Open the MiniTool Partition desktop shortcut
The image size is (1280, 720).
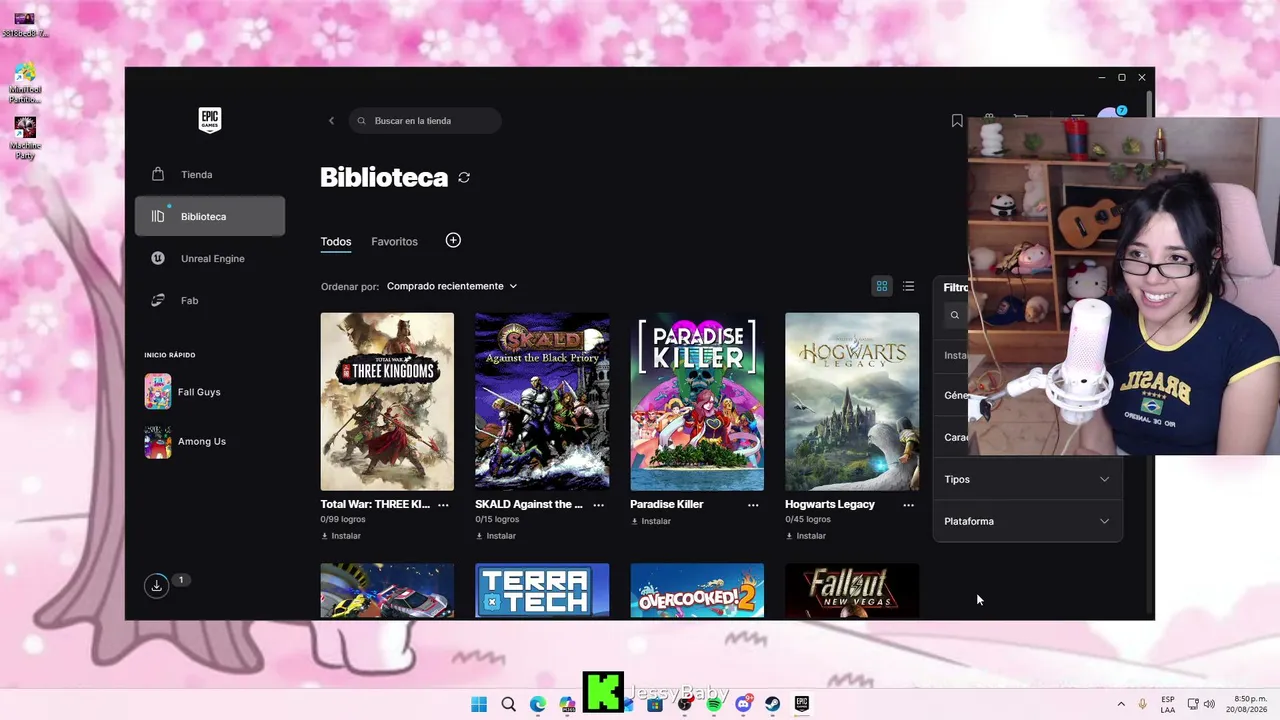pos(25,83)
